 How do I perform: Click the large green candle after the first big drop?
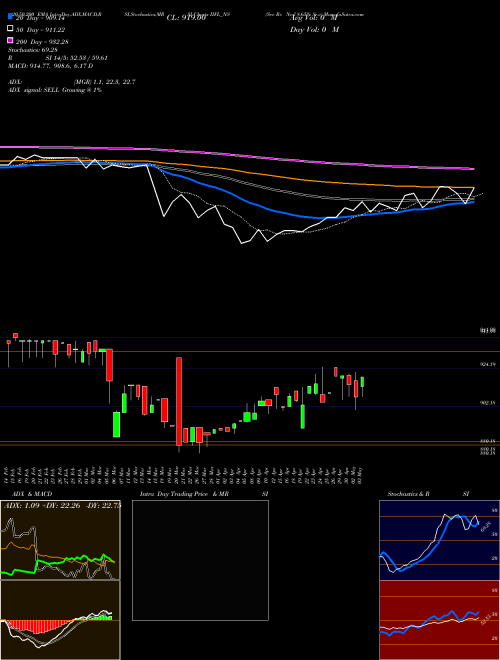tap(116, 424)
